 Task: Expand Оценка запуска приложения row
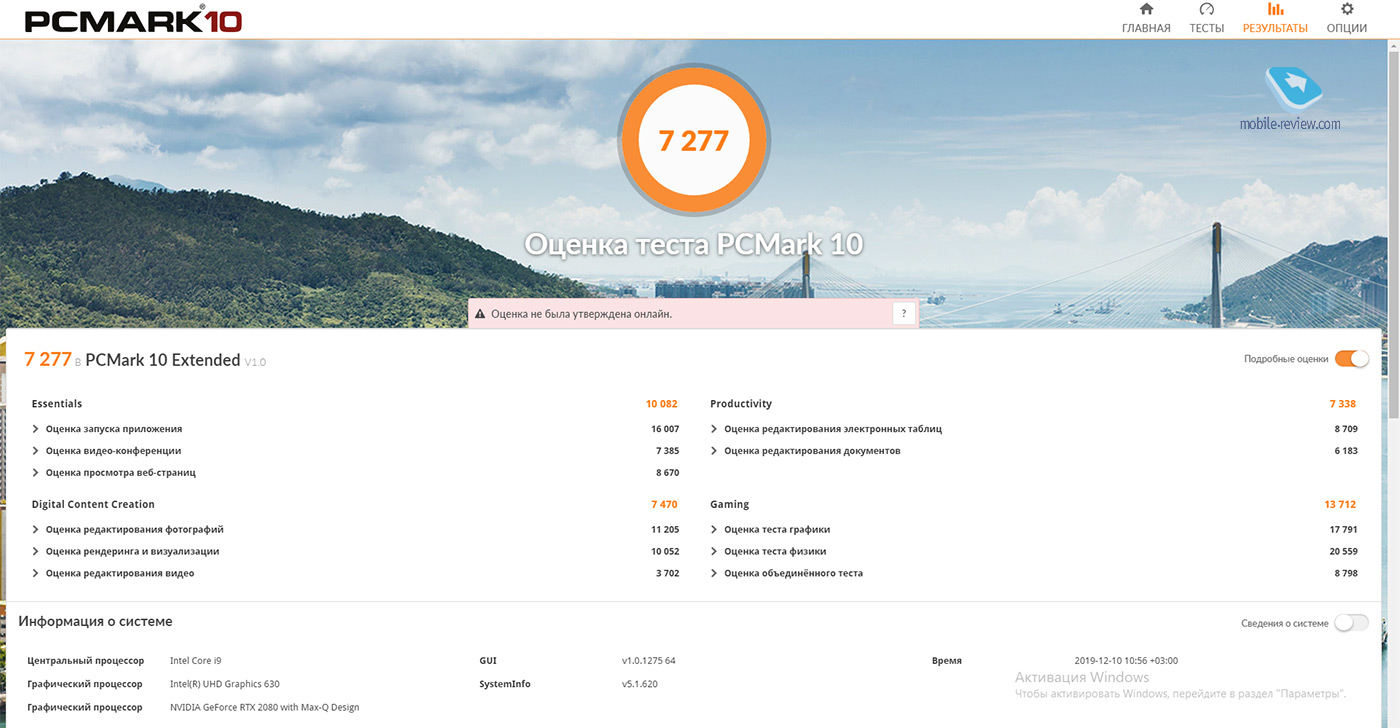coord(355,429)
